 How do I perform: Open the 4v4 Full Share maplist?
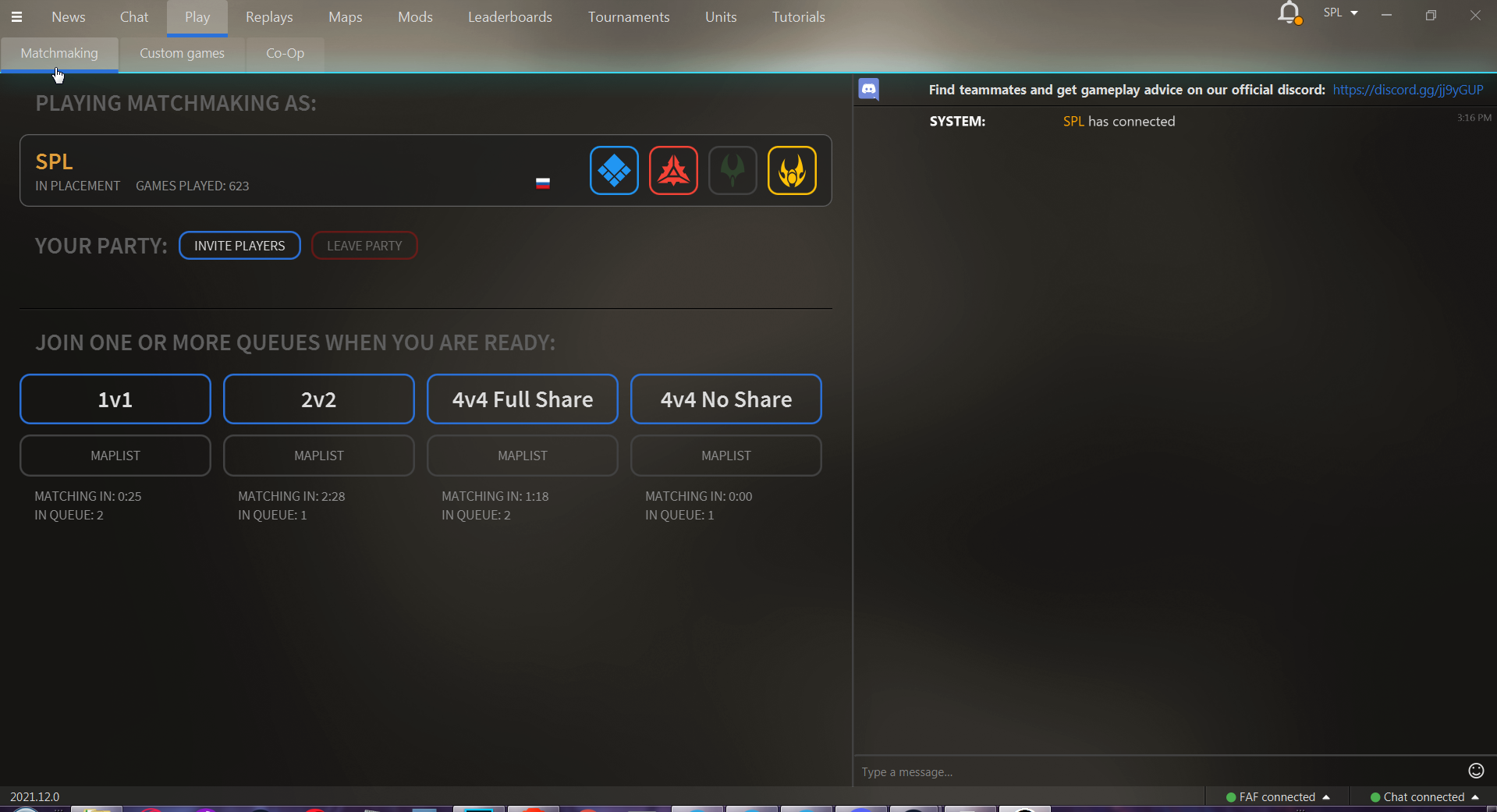(523, 456)
